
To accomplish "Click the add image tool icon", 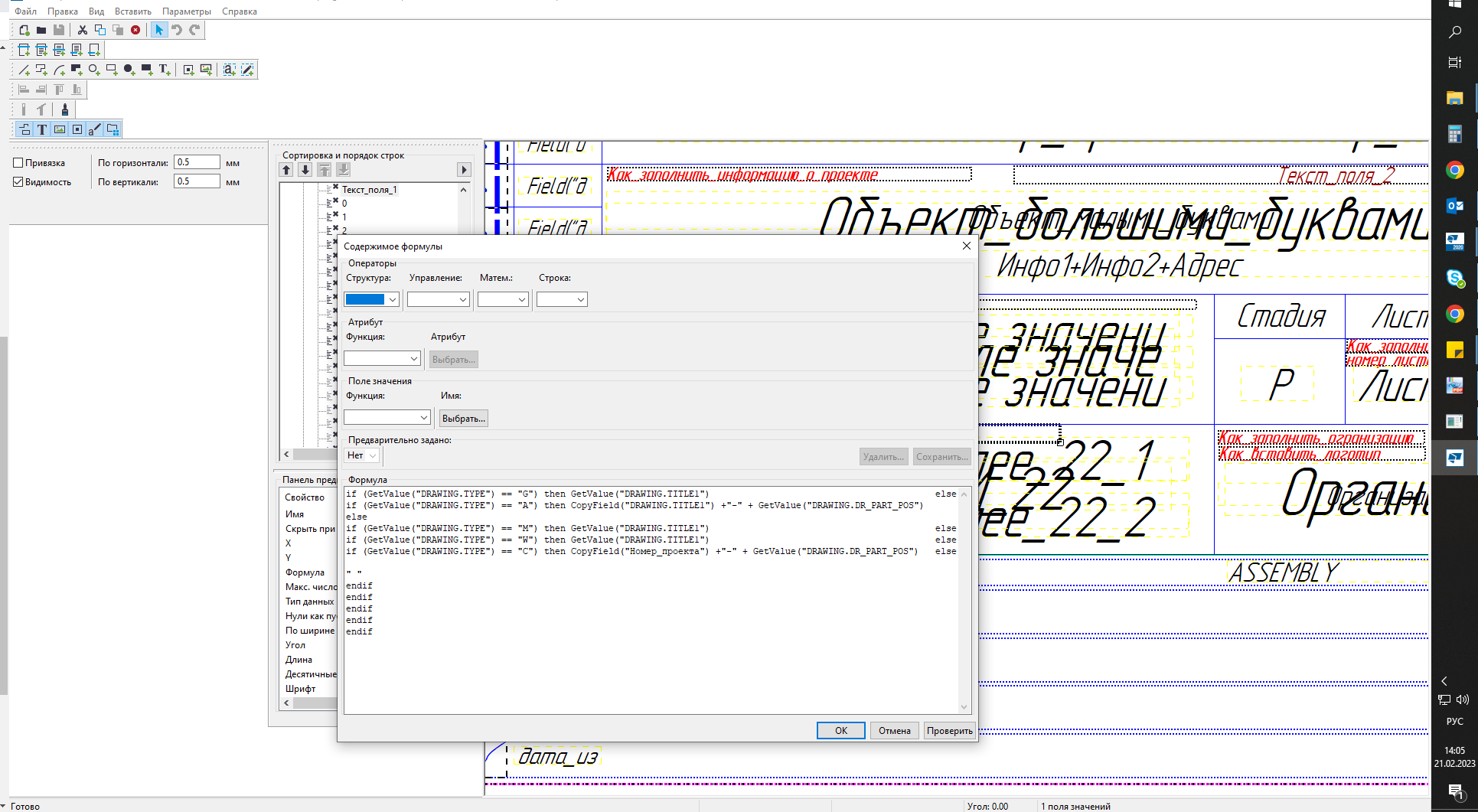I will (x=206, y=70).
